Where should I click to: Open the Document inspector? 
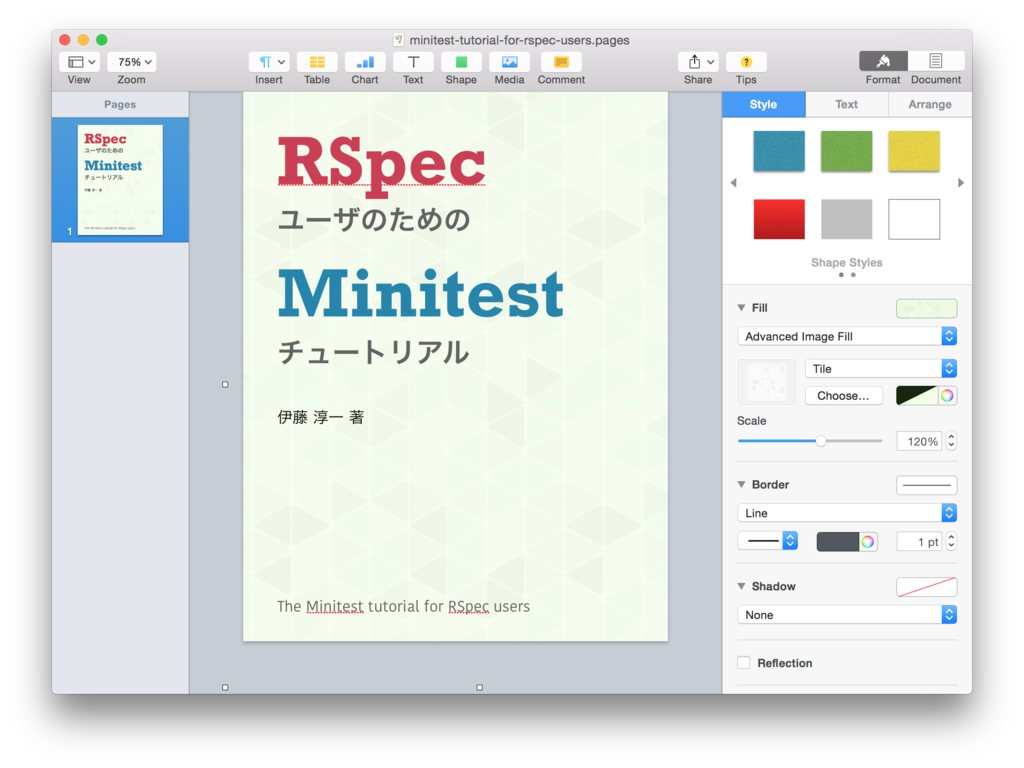coord(936,61)
